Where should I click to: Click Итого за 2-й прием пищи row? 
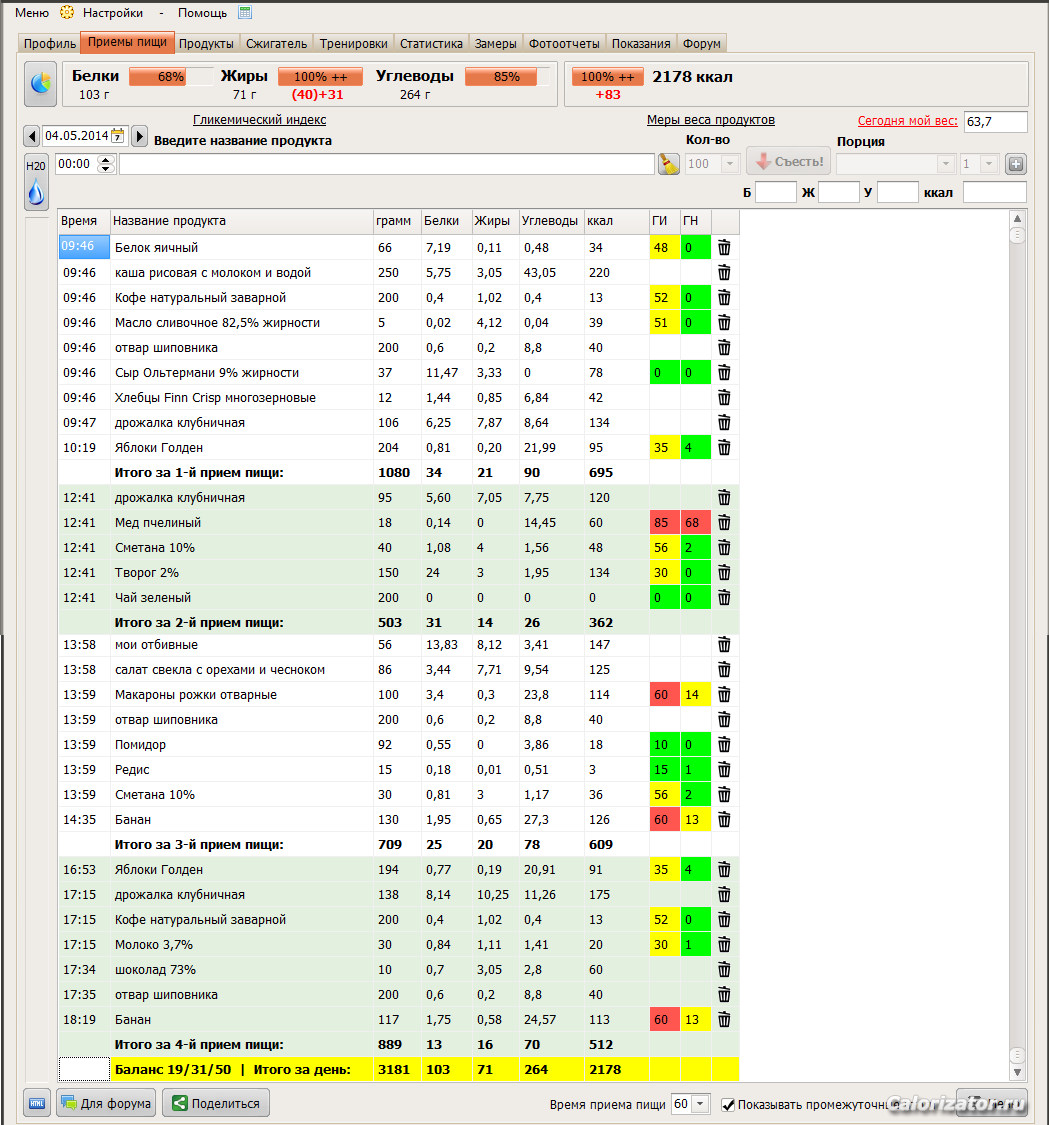(398, 623)
